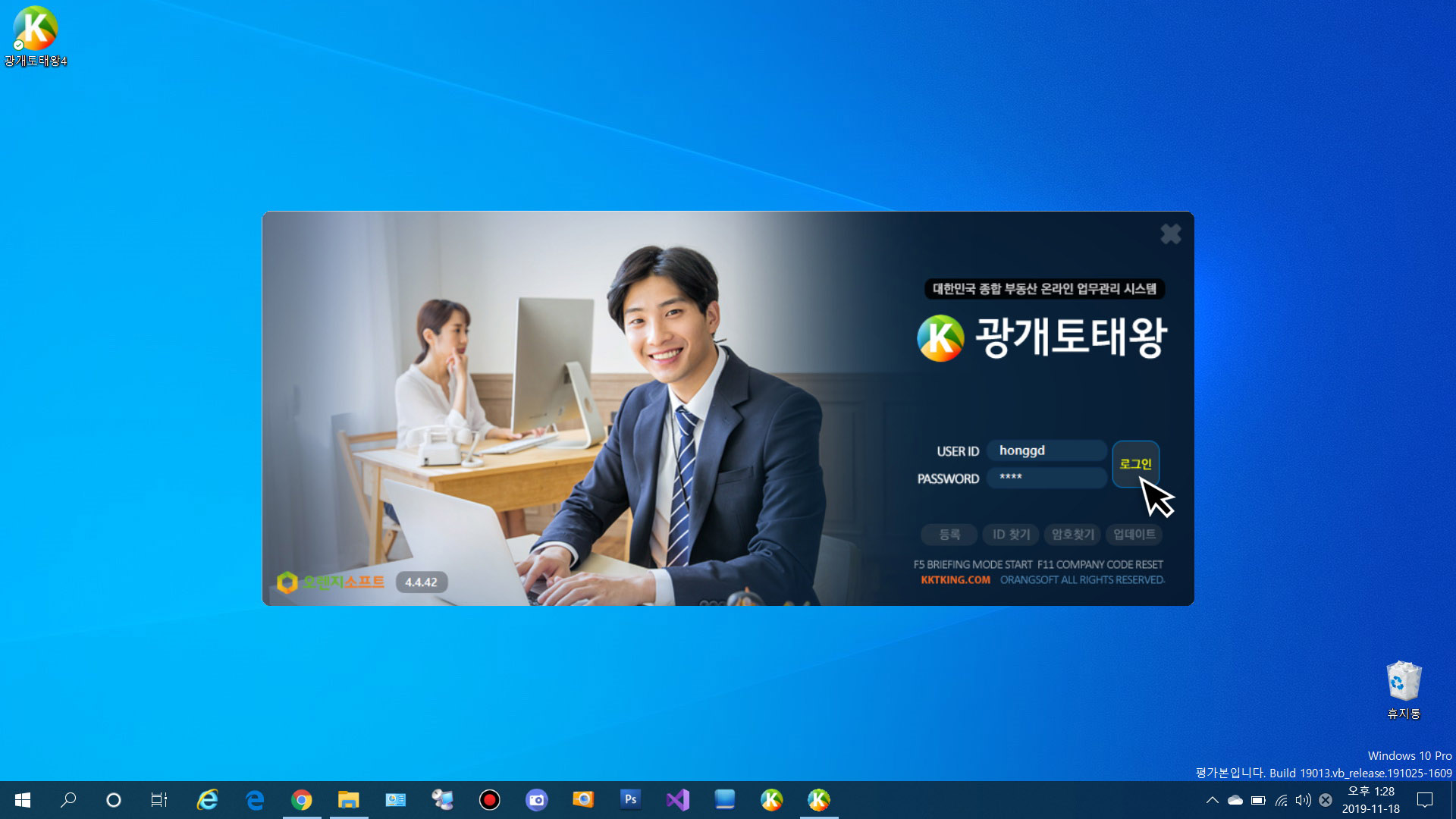Click the 로그인 login button
This screenshot has height=819, width=1456.
(x=1135, y=464)
